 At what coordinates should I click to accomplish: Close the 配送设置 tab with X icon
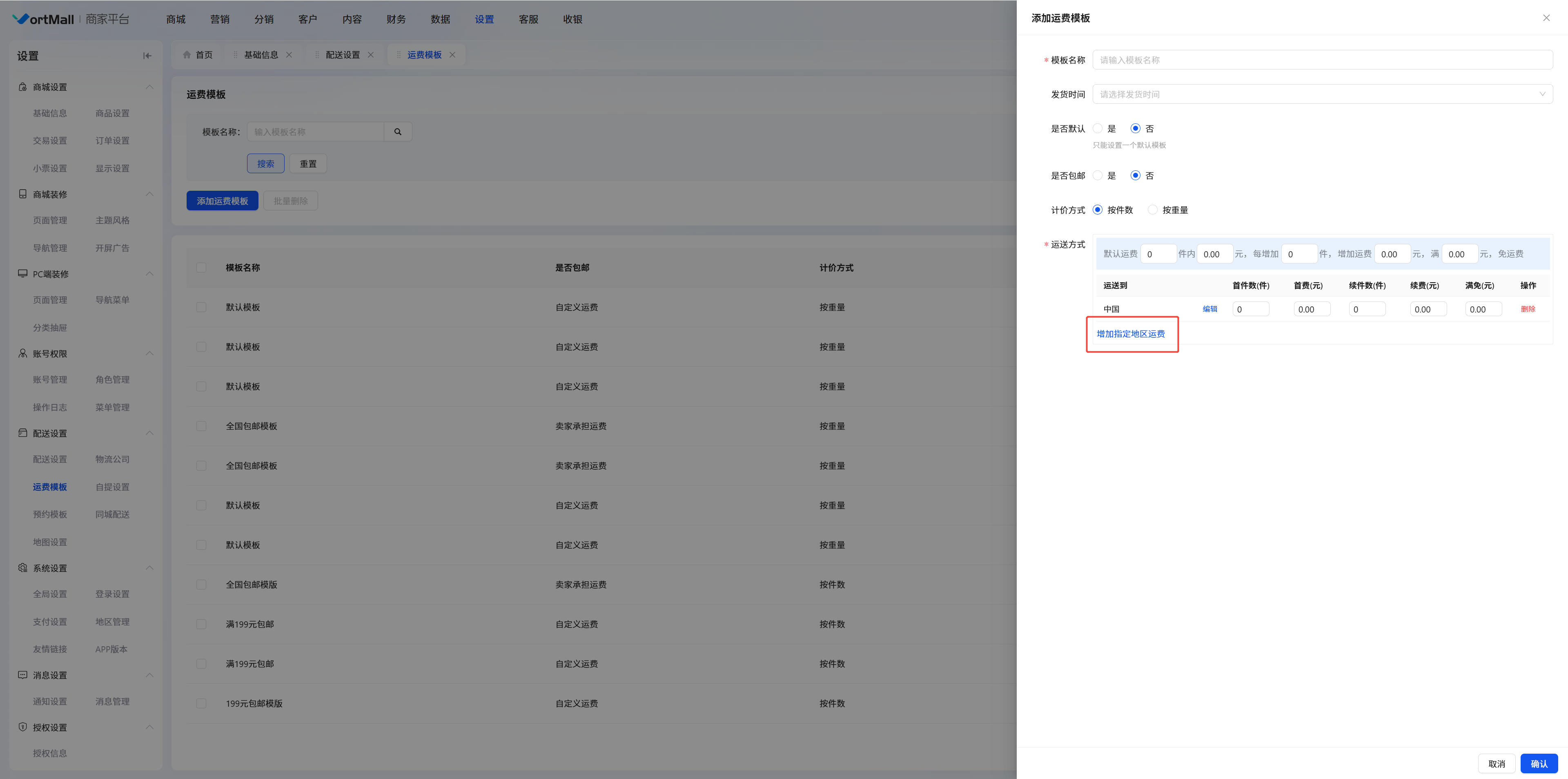(x=371, y=55)
